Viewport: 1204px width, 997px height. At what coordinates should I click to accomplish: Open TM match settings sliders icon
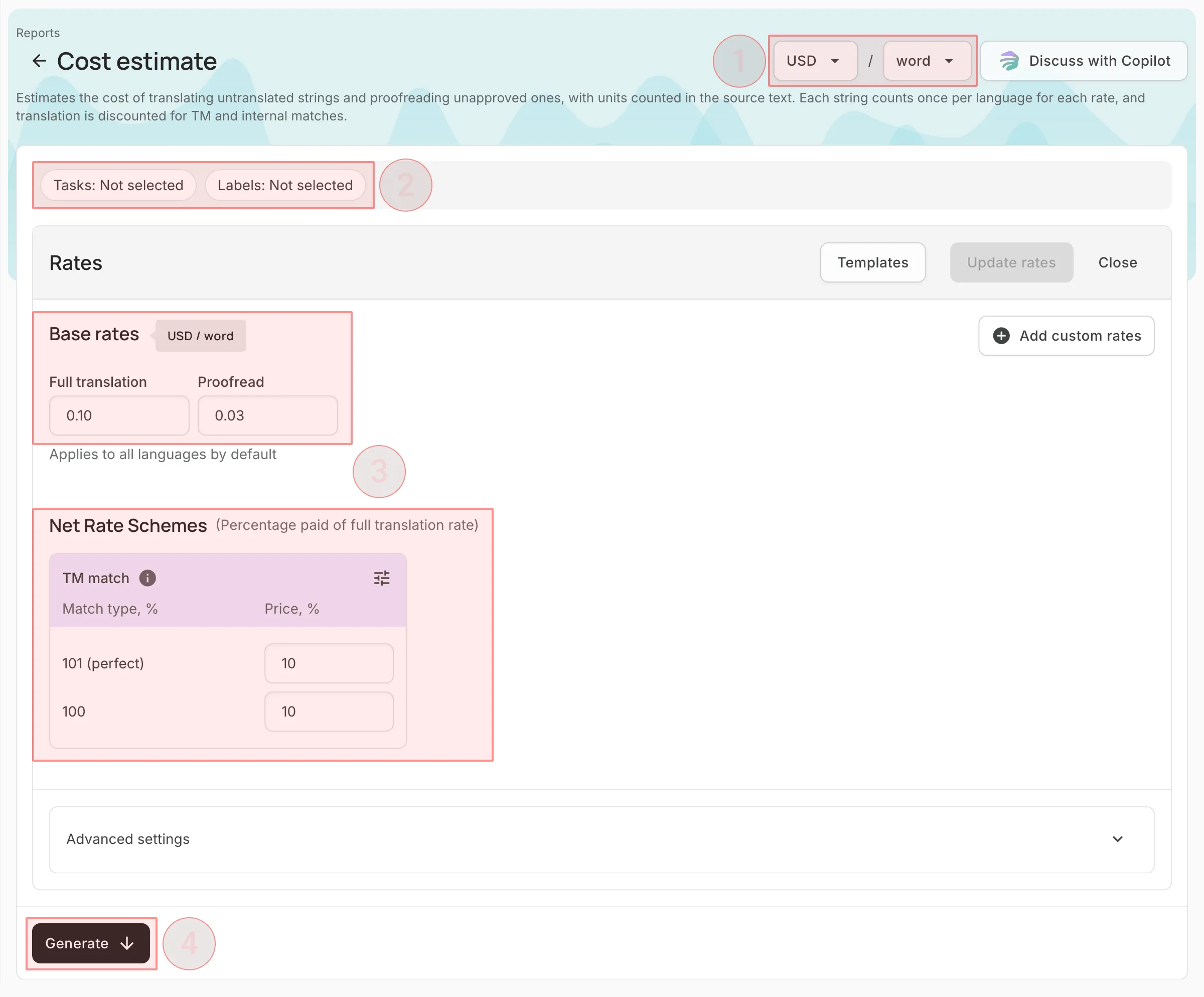pos(381,578)
